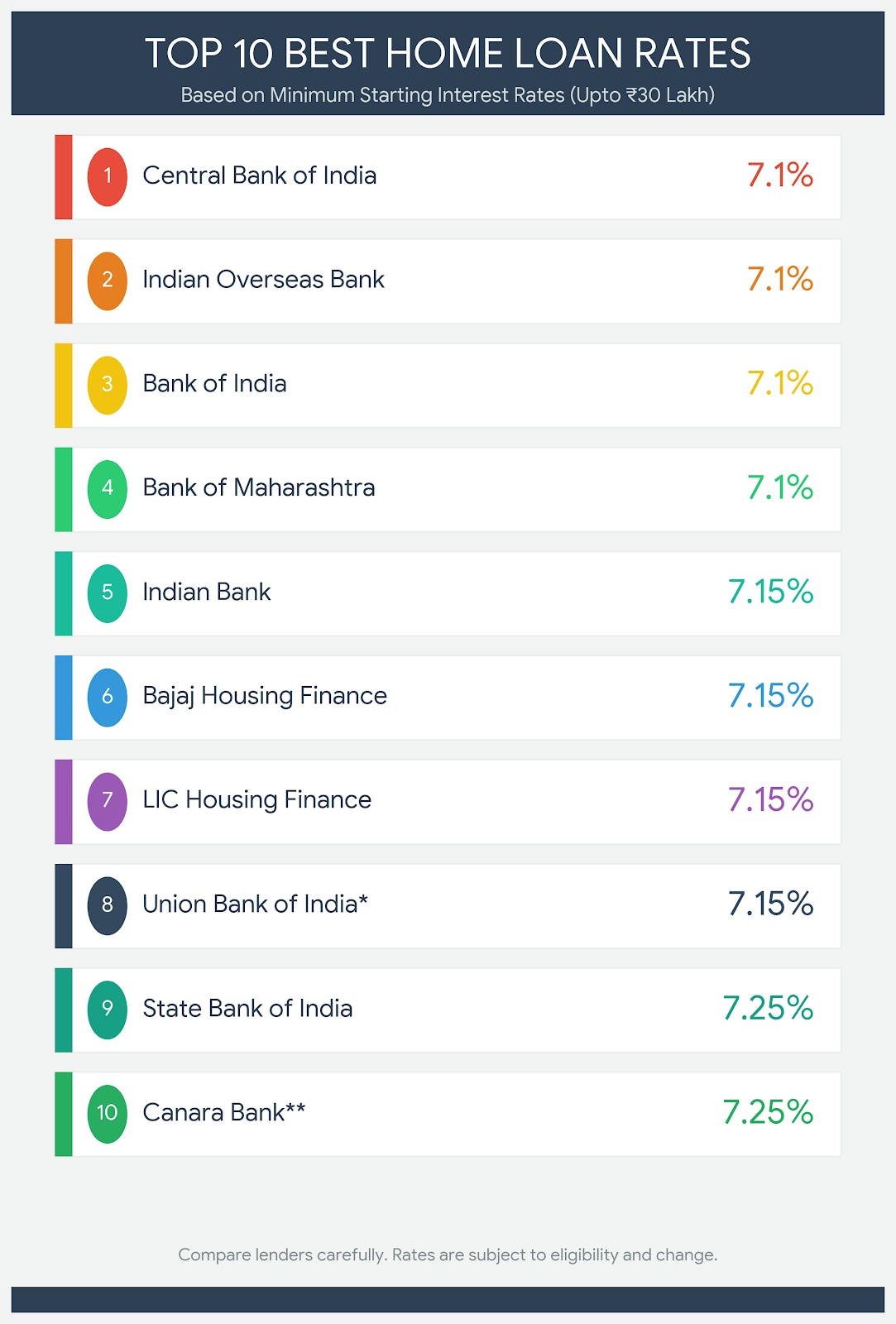This screenshot has height=1324, width=896.
Task: Click the orange number 2 badge
Action: coord(108,281)
